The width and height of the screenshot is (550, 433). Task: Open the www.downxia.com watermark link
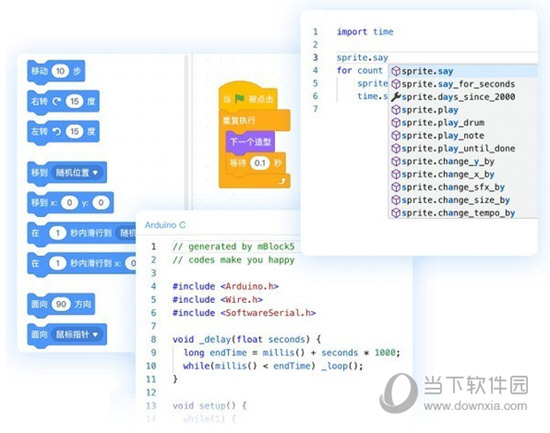[475, 406]
